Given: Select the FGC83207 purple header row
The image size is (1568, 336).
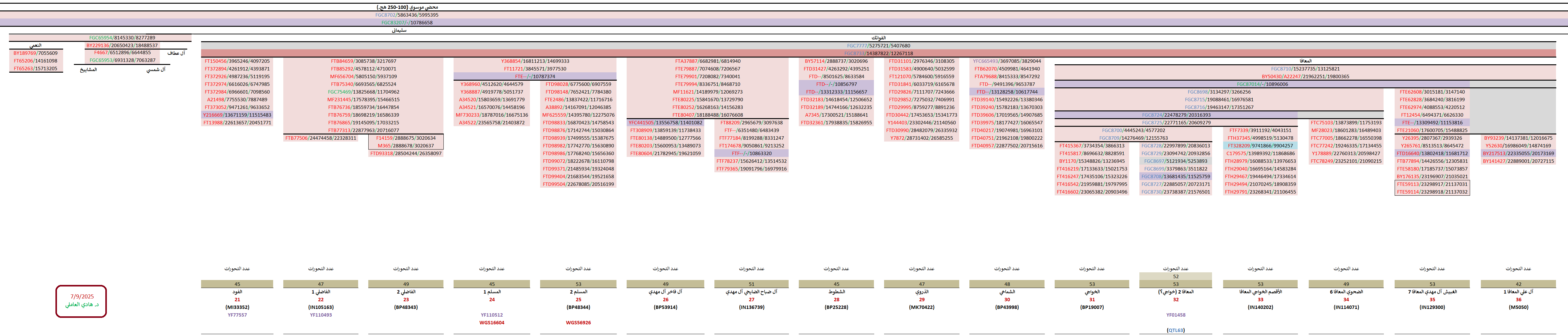Looking at the screenshot, I should [x=406, y=22].
